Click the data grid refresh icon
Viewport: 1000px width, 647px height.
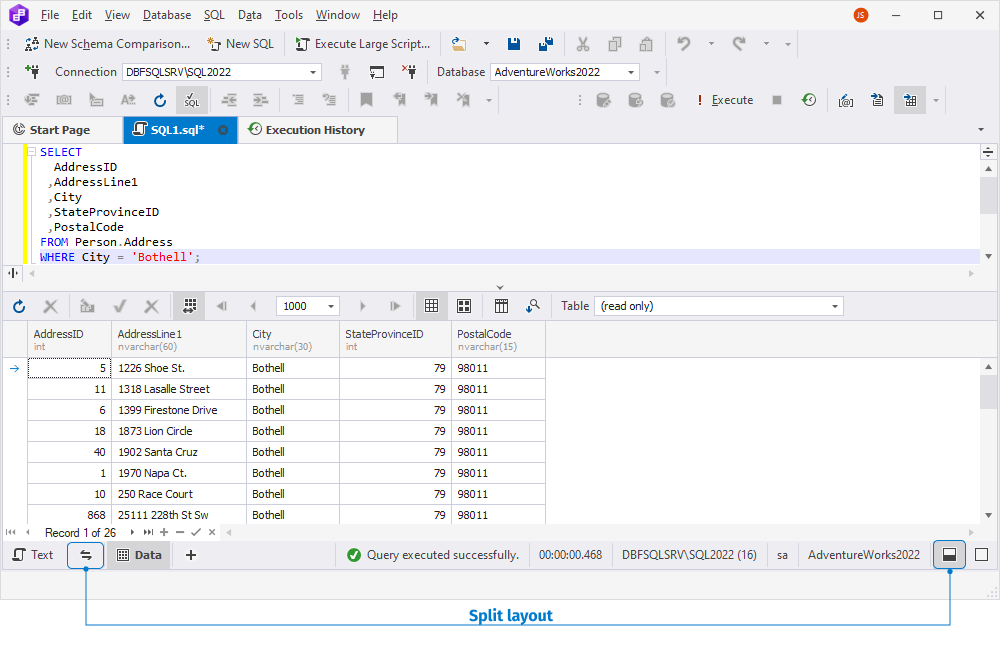19,306
